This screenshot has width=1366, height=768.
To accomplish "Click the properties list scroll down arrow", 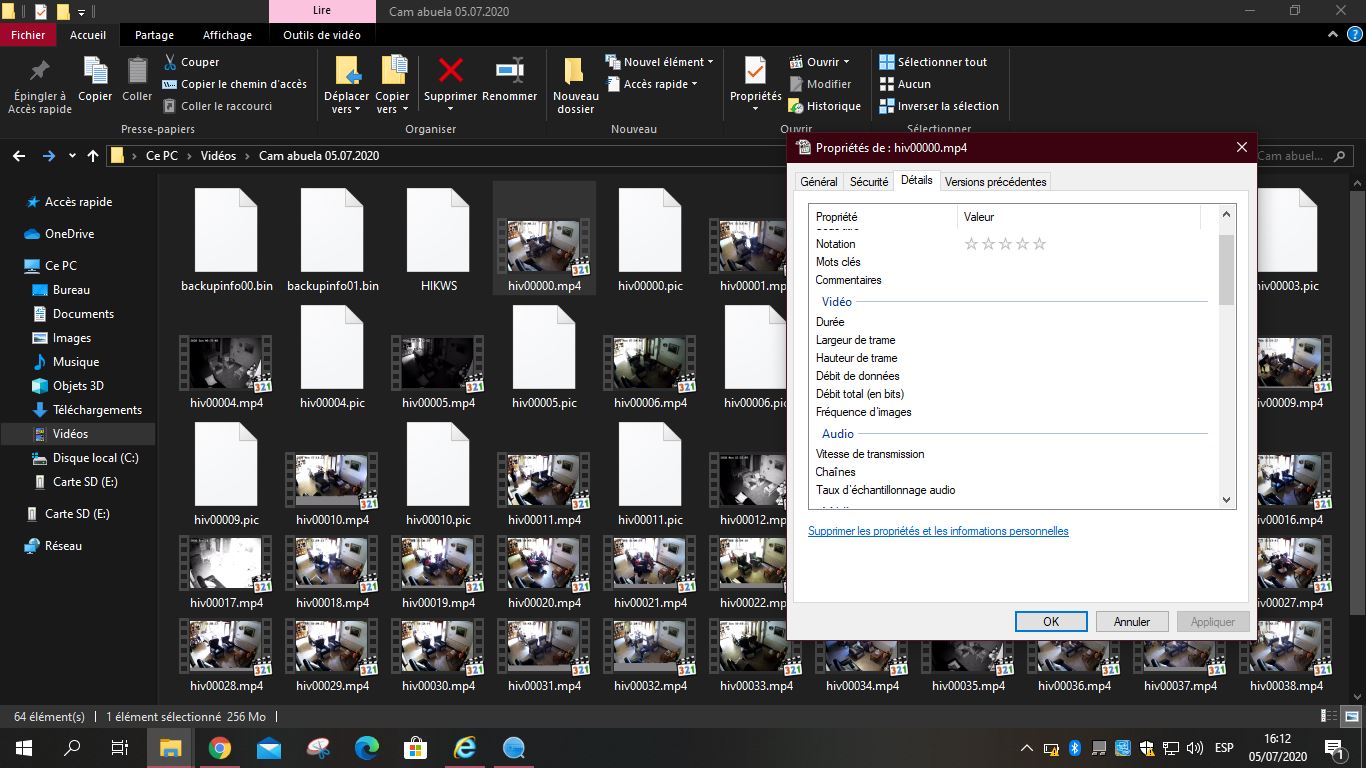I will [x=1227, y=499].
